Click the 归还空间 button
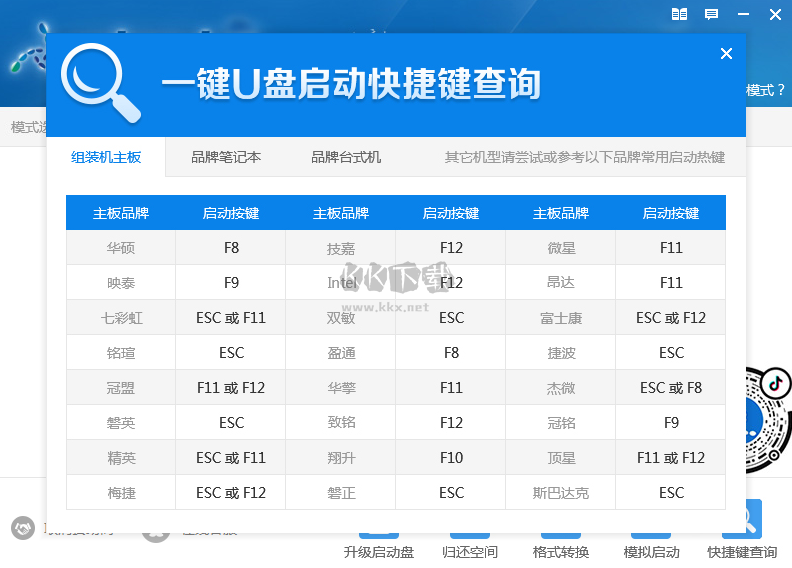Image resolution: width=792 pixels, height=568 pixels. [x=470, y=552]
